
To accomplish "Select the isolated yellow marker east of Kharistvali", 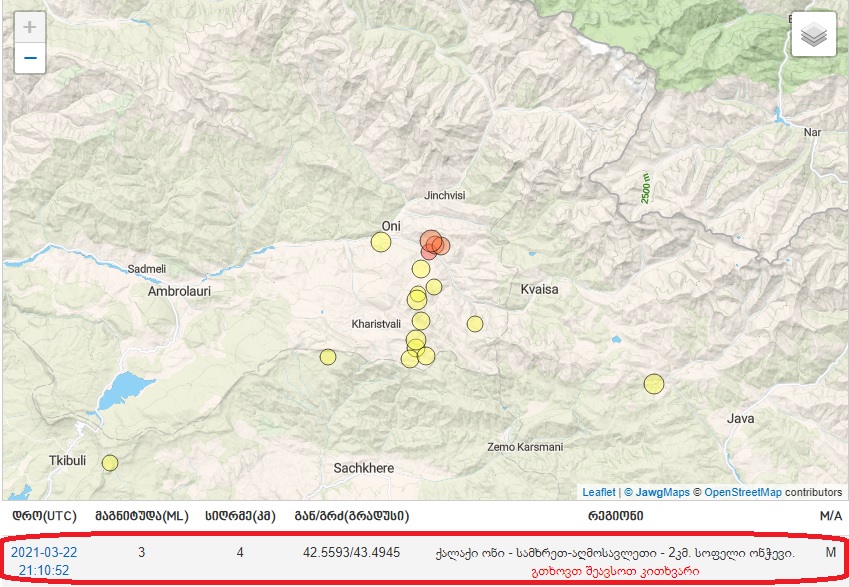I will click(x=475, y=323).
